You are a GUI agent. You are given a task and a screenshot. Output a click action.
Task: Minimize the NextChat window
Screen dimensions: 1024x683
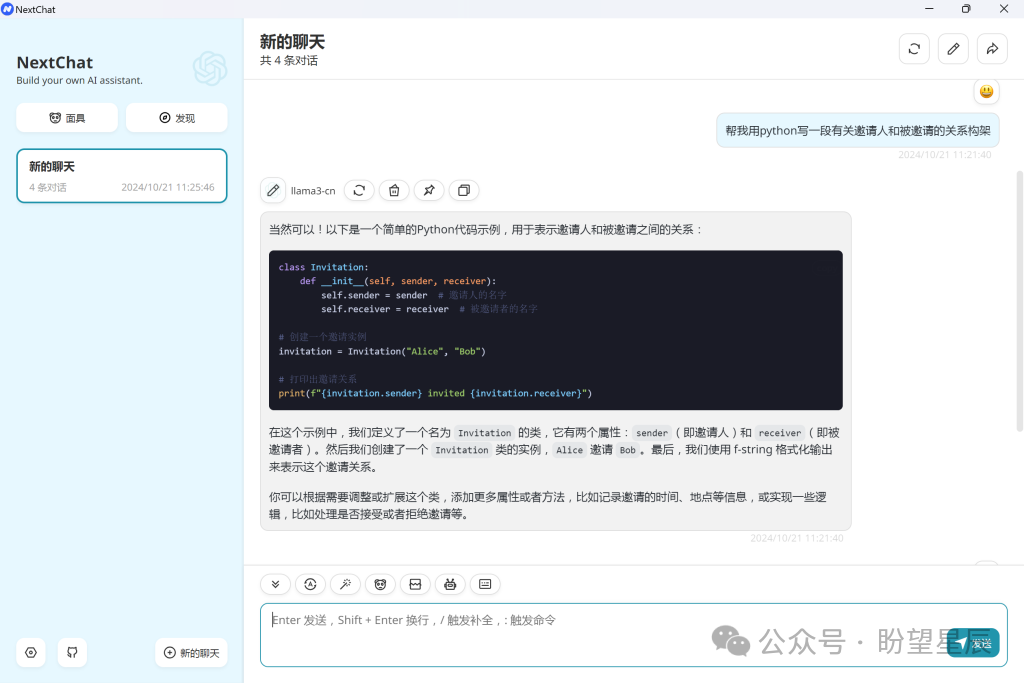pos(929,8)
